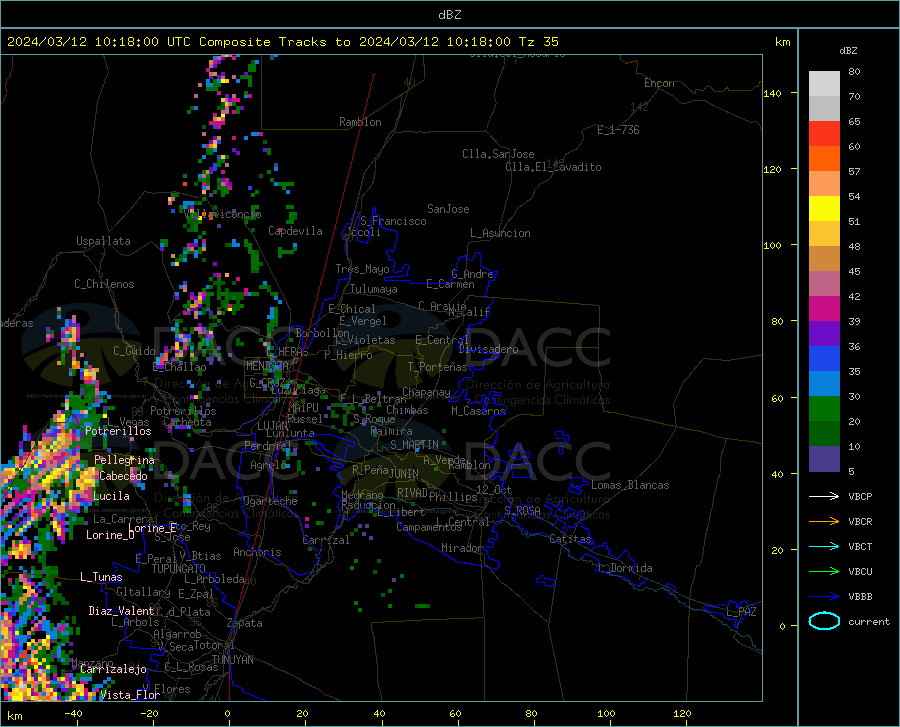This screenshot has width=900, height=727.
Task: Click the L_Asuncion label
Action: pos(500,233)
